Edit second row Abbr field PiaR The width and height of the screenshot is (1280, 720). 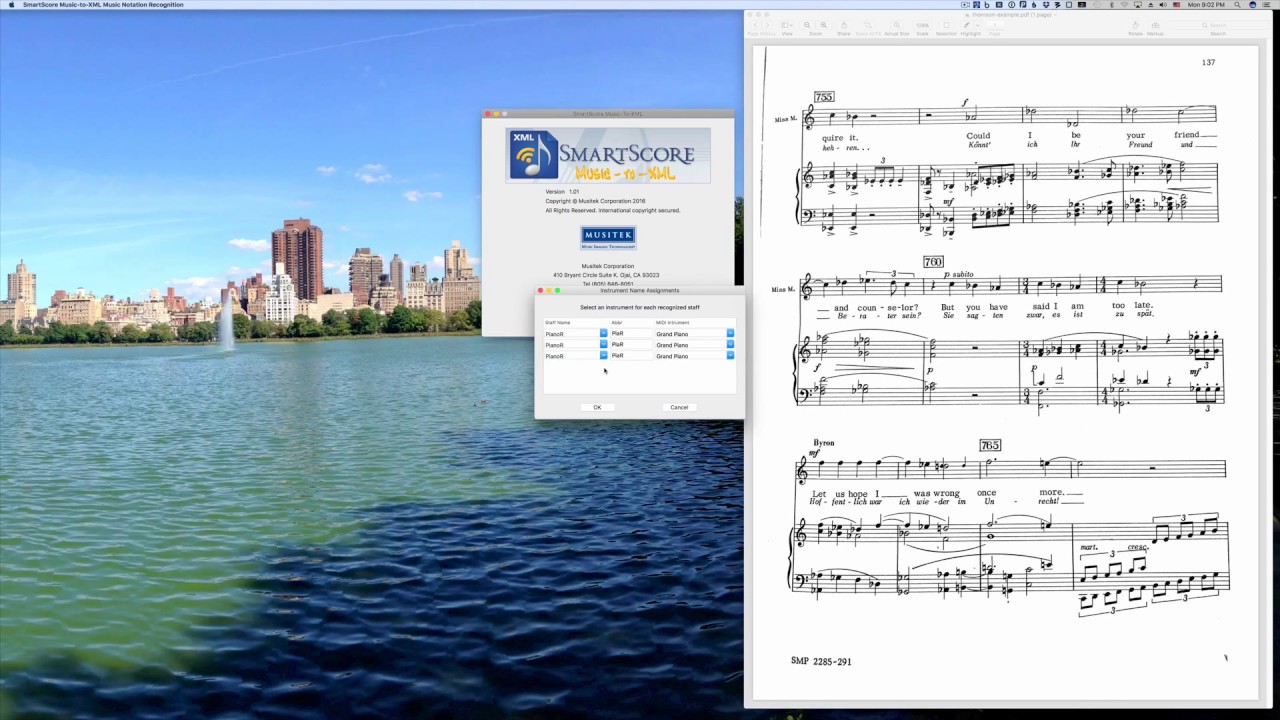click(630, 344)
